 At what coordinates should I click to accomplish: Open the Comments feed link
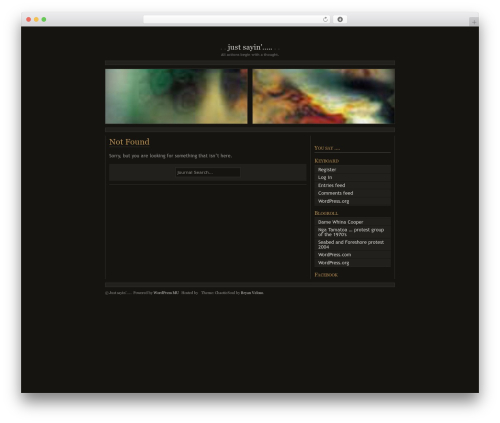pos(335,193)
